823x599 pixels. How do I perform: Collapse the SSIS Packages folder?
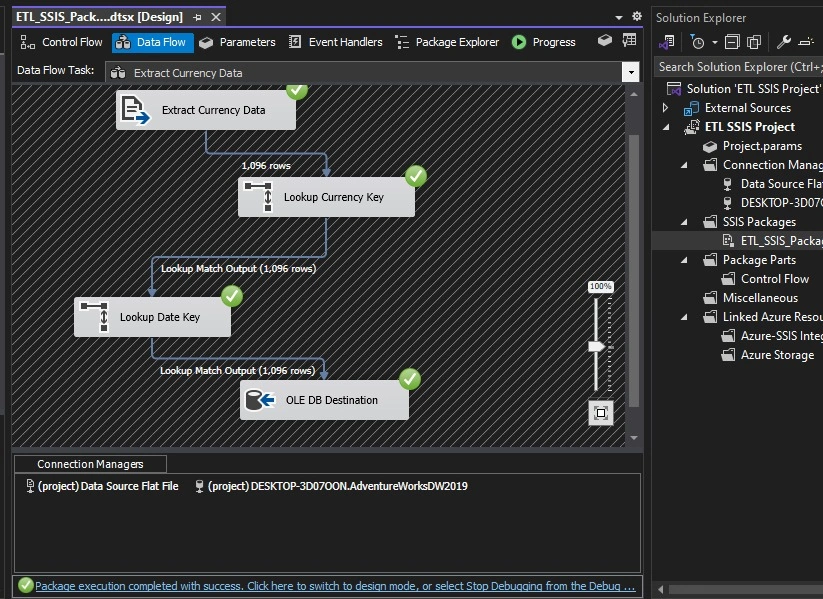point(684,222)
